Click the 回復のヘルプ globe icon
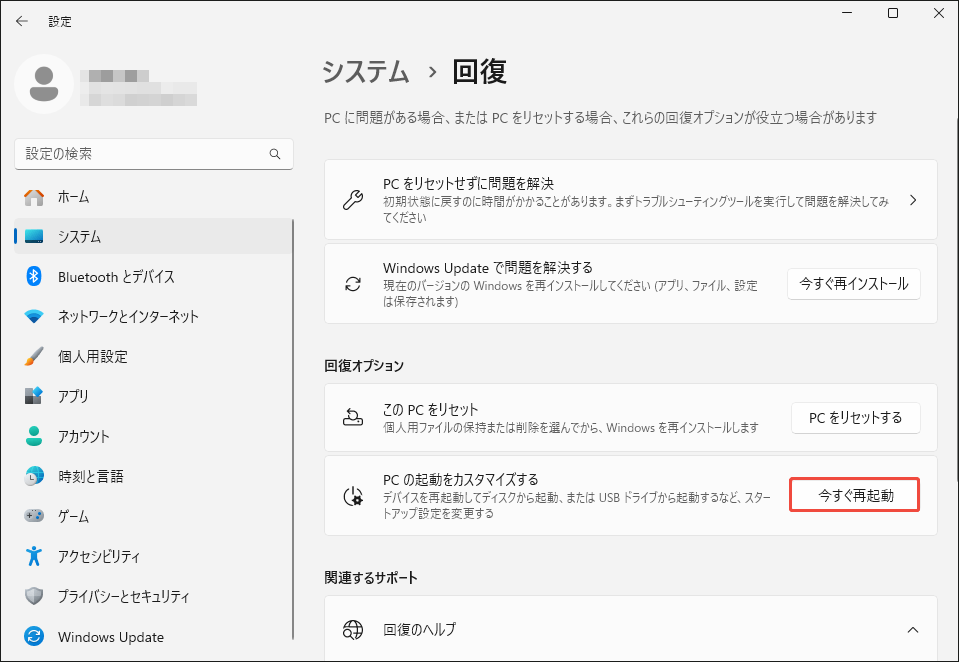This screenshot has width=959, height=662. point(353,630)
